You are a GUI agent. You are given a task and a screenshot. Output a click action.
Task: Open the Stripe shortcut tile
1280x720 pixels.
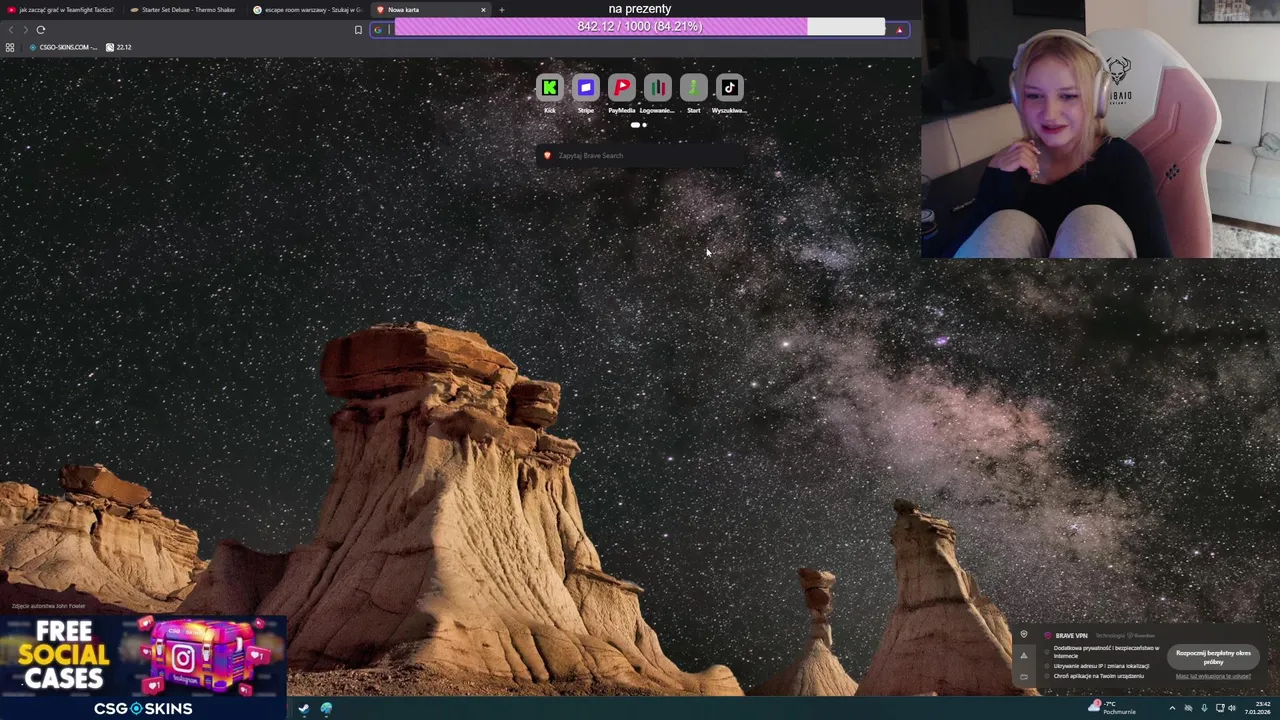(585, 88)
